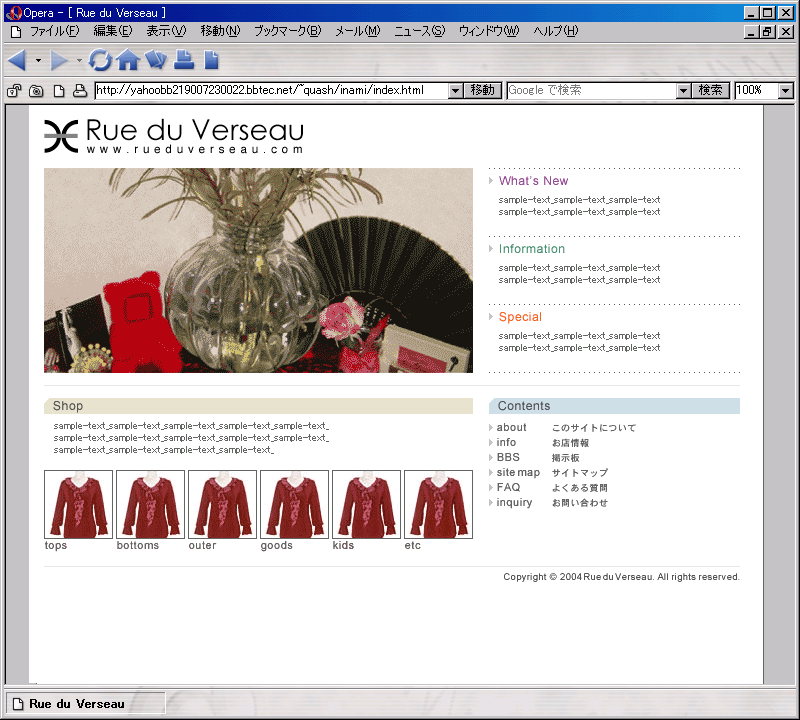Screen dimensions: 800x720
Task: Select the Rue du Verseau page tab
Action: tap(85, 704)
